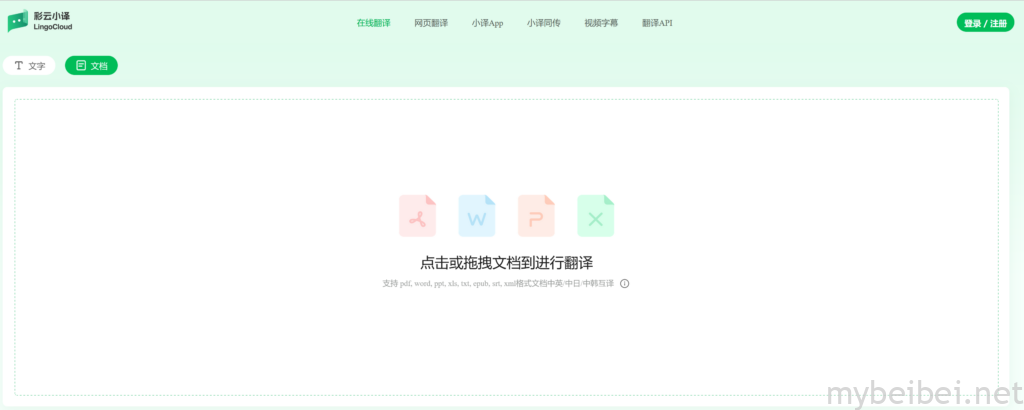Click the orange PowerPoint file icon

[536, 216]
